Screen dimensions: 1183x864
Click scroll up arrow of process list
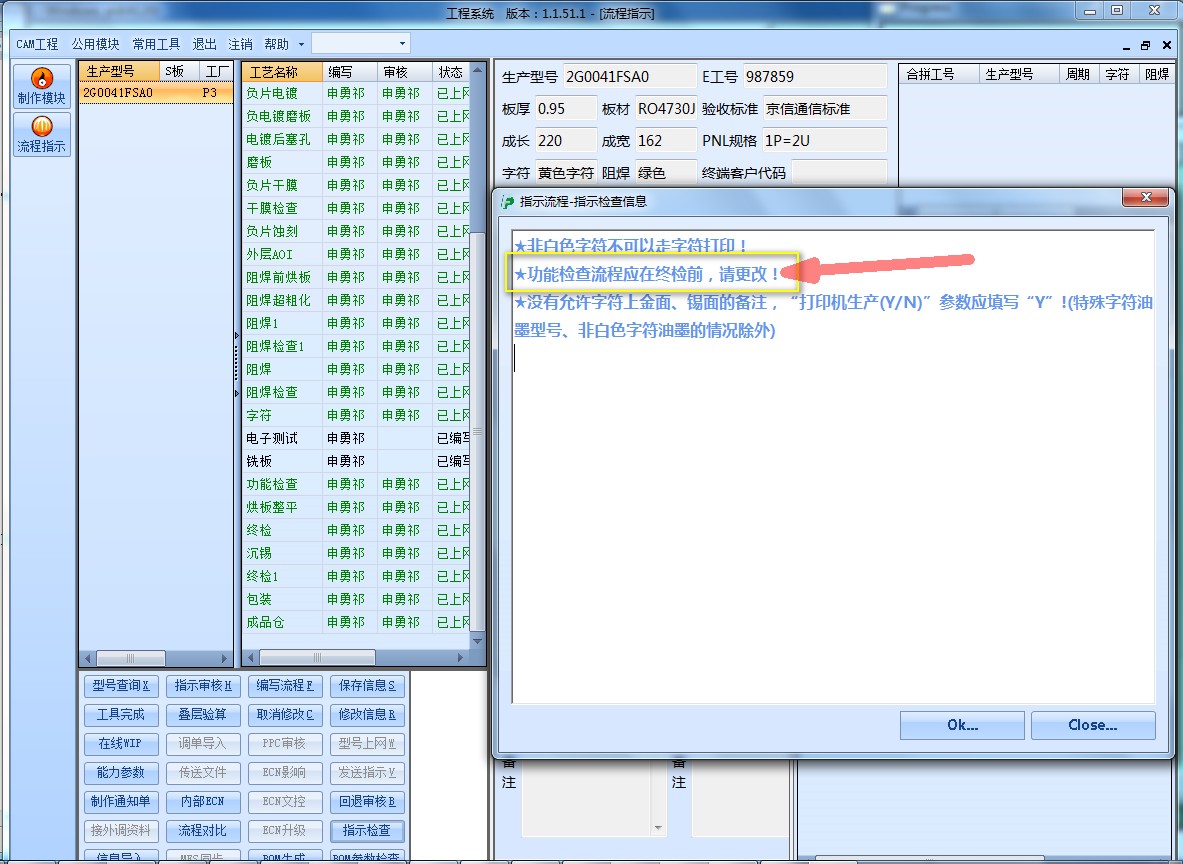coord(478,70)
